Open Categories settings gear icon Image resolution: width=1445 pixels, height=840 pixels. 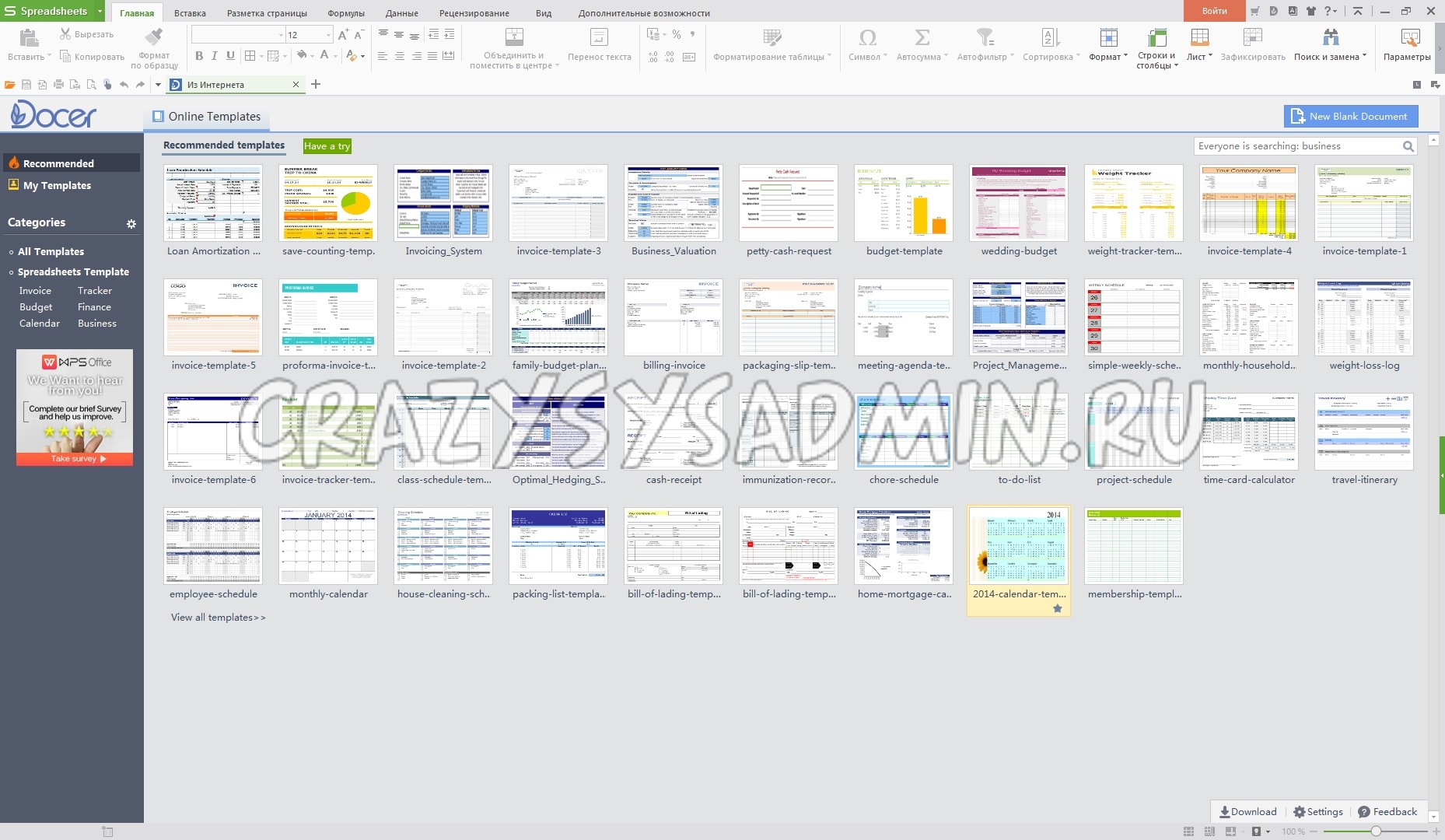pos(131,224)
